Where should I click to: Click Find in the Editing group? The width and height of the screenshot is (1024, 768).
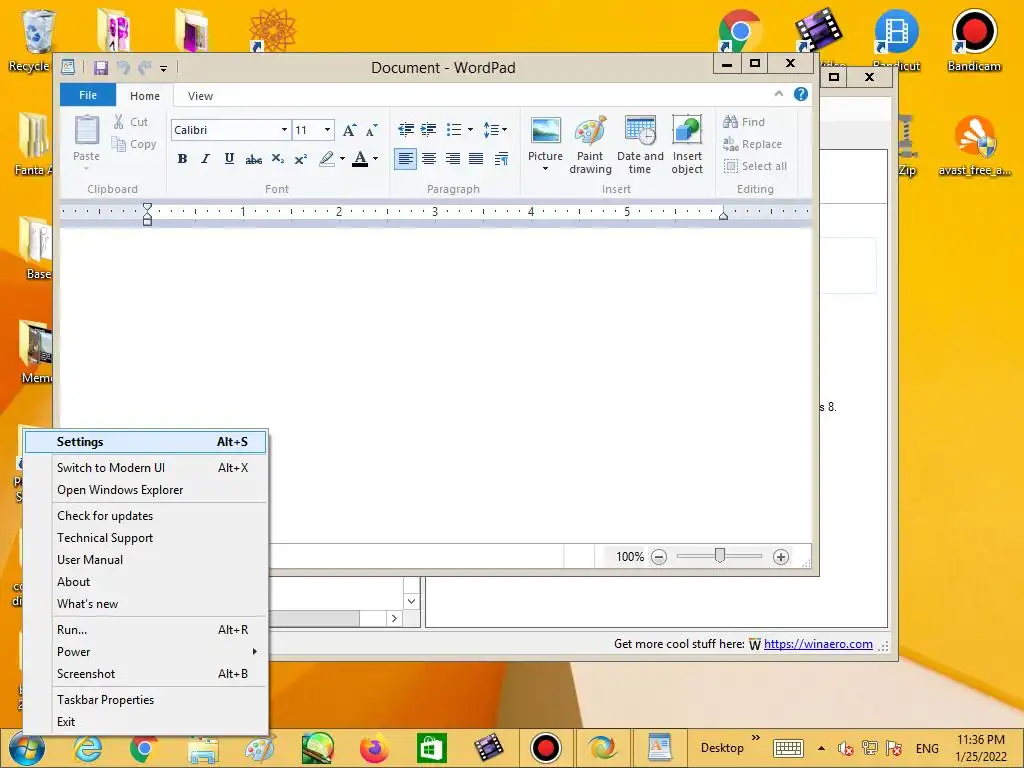pos(744,121)
